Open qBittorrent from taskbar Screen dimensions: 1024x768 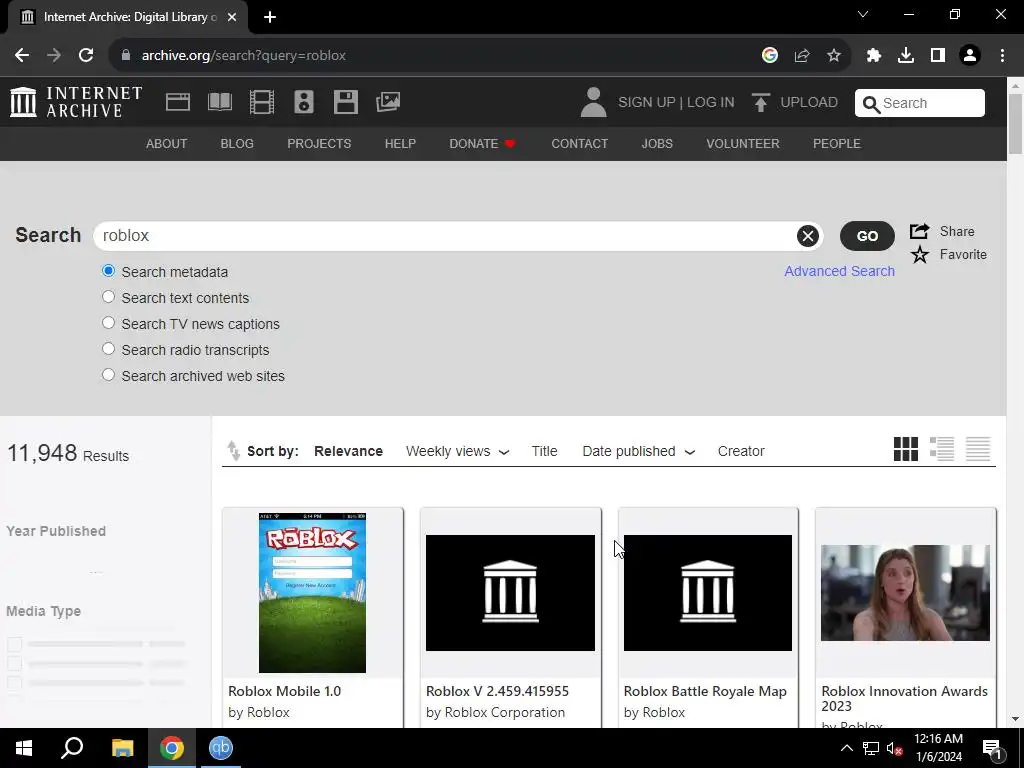pyautogui.click(x=221, y=748)
